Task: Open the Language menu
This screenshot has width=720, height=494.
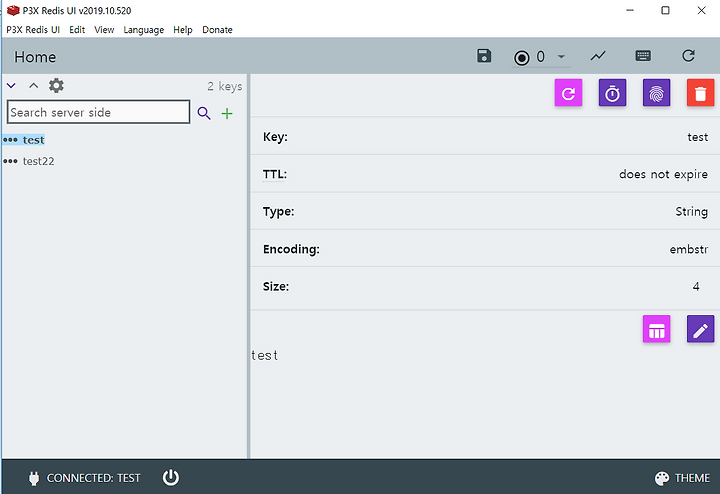Action: [x=144, y=30]
